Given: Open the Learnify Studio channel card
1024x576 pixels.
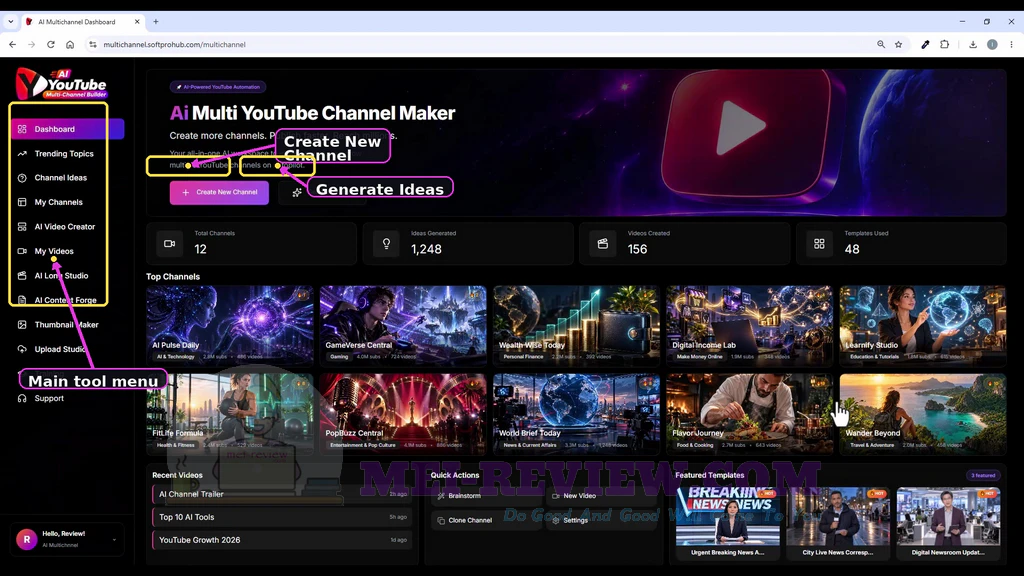Looking at the screenshot, I should [x=923, y=325].
